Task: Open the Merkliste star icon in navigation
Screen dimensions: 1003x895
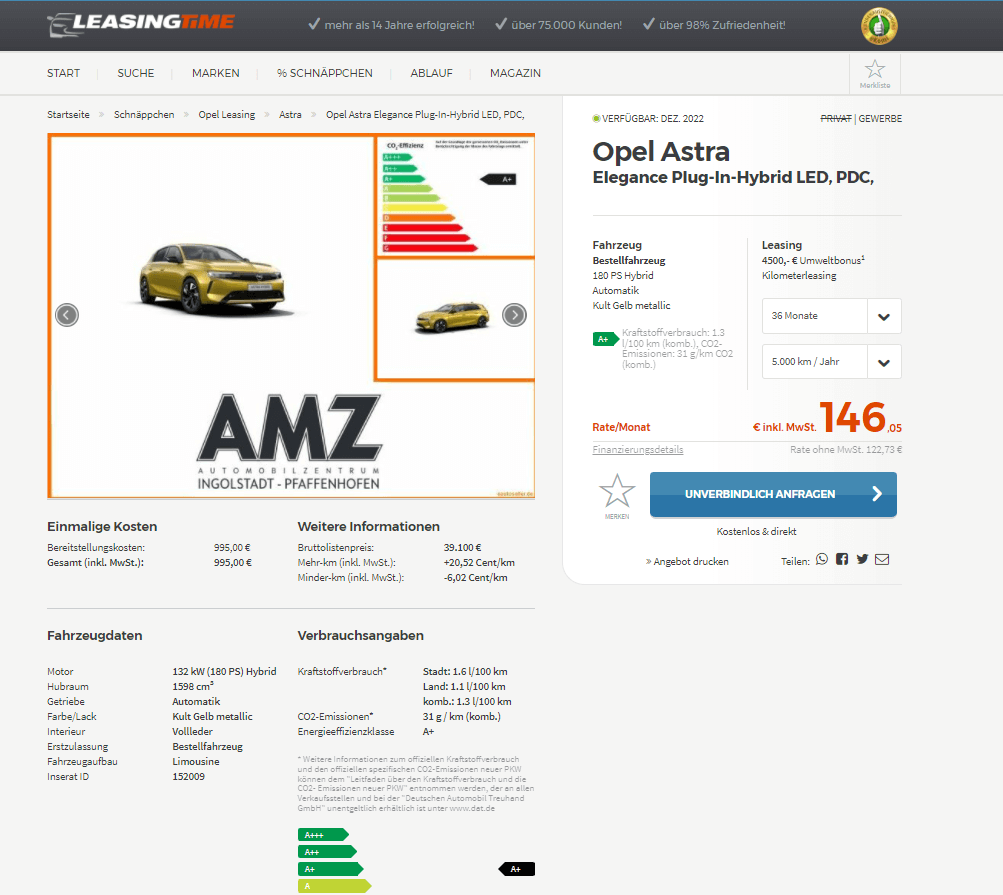Action: coord(874,74)
